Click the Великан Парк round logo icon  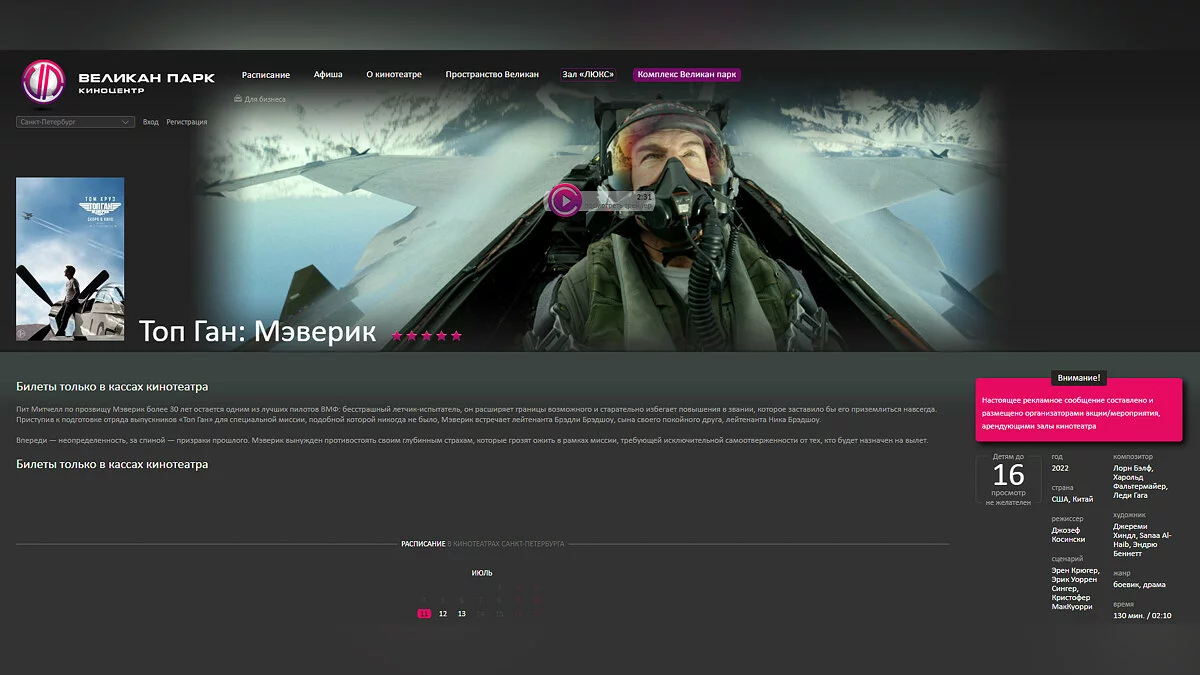pyautogui.click(x=43, y=82)
